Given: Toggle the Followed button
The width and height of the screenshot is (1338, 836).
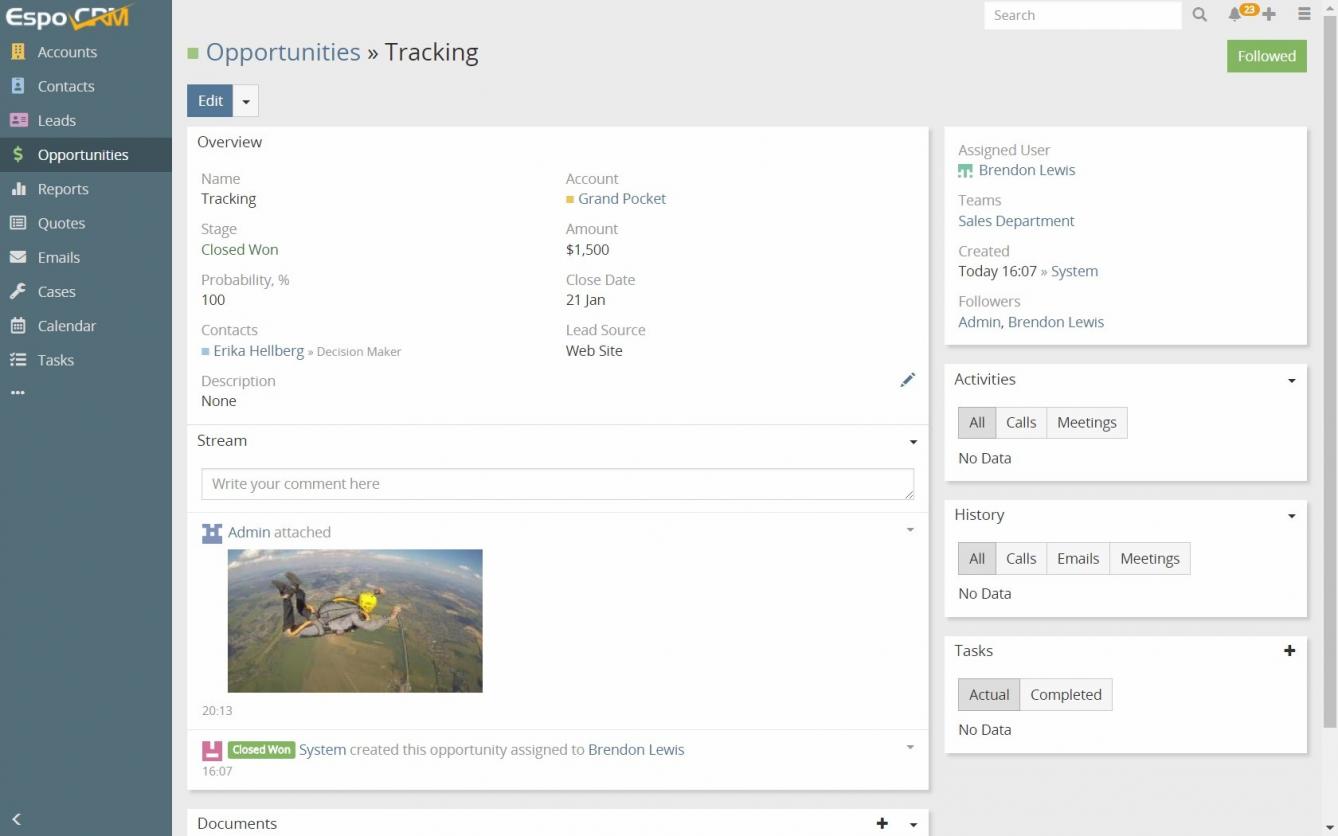Looking at the screenshot, I should click(x=1266, y=56).
